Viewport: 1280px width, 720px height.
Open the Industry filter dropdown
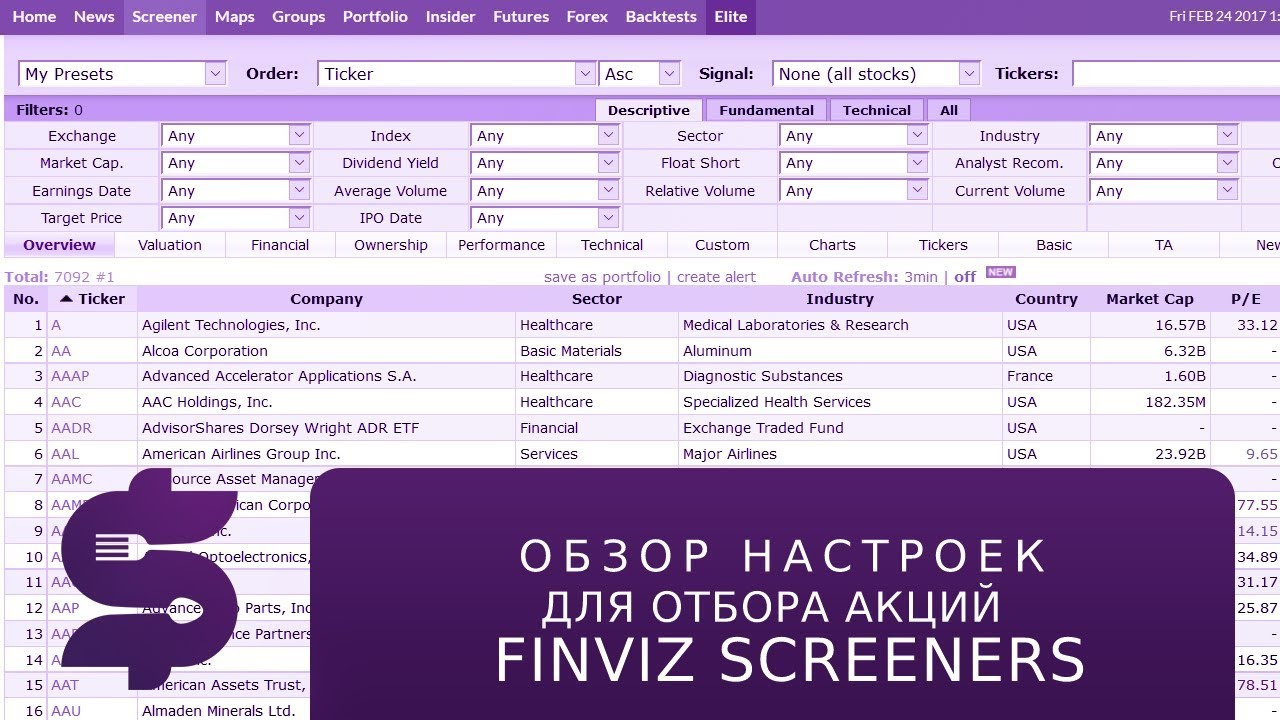[1164, 135]
